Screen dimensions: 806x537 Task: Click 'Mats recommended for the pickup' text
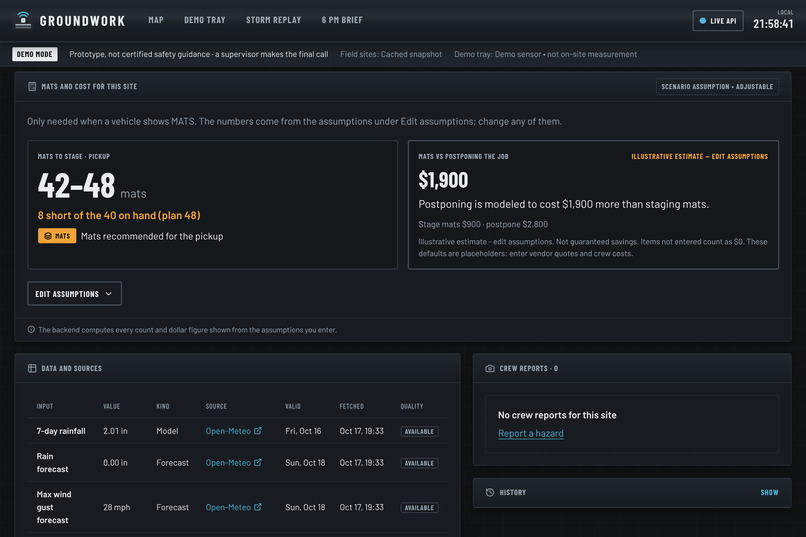(x=152, y=236)
